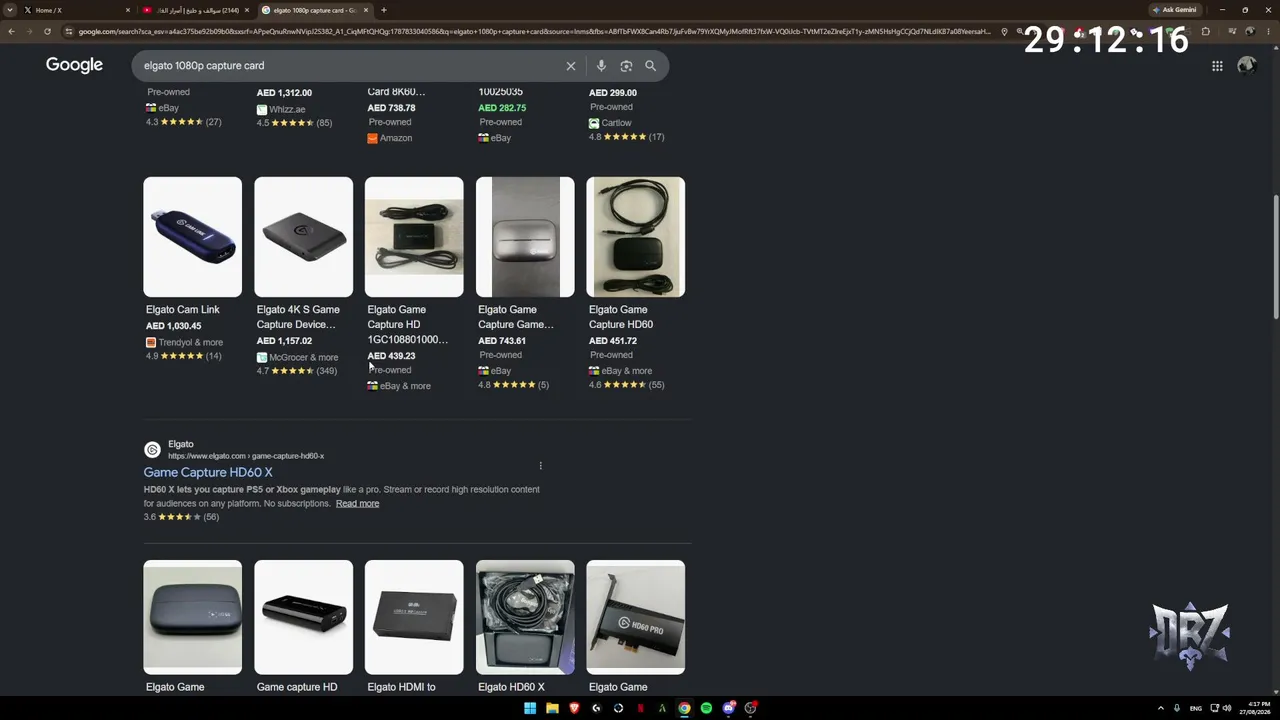
Task: Click the address bar URL
Action: coord(535,31)
